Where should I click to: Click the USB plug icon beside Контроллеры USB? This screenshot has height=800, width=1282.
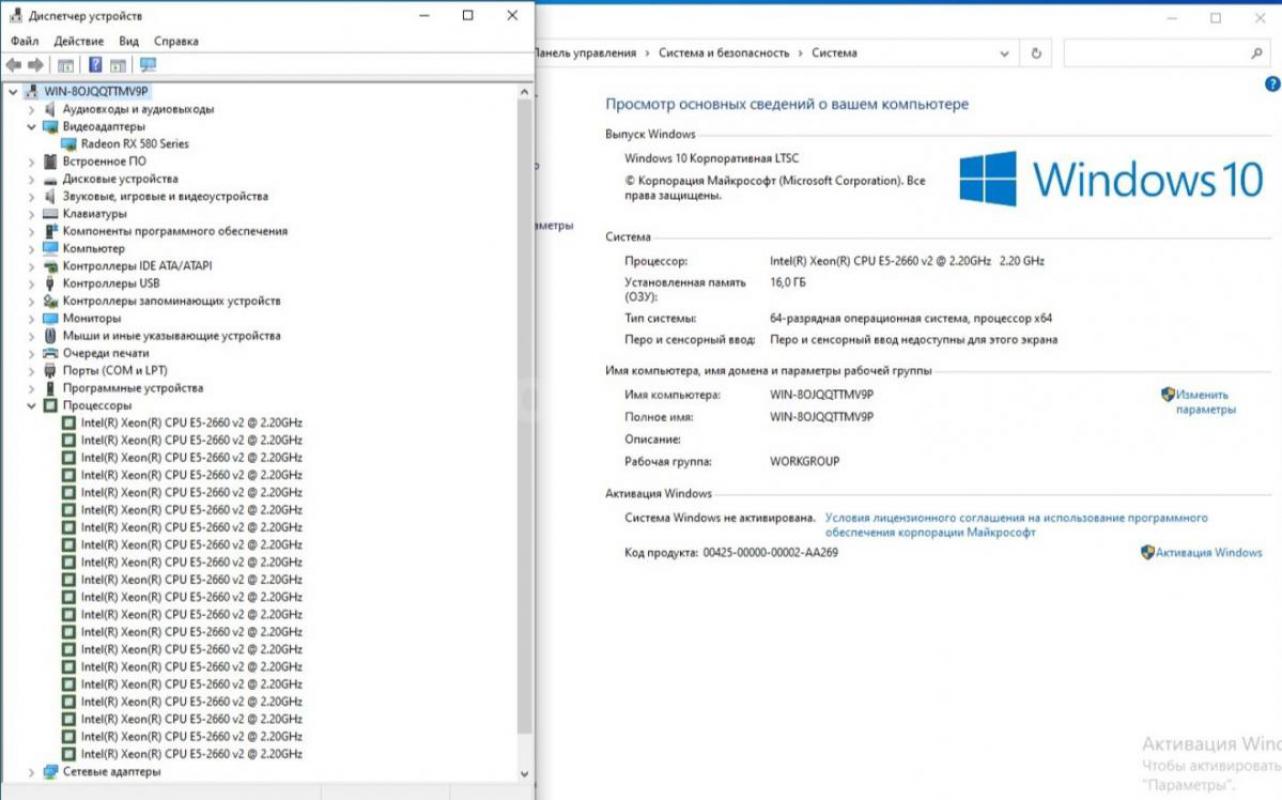[51, 283]
